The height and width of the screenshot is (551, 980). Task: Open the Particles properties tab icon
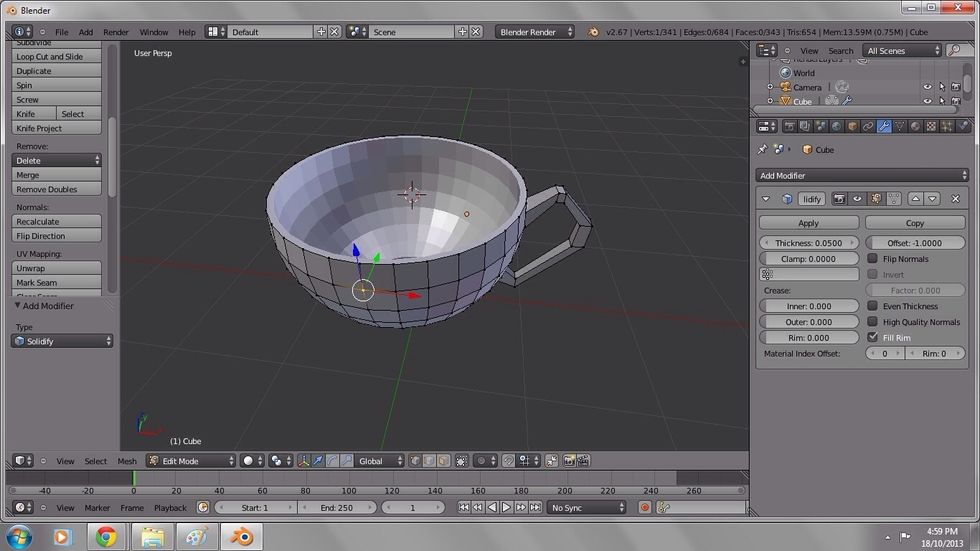(947, 127)
